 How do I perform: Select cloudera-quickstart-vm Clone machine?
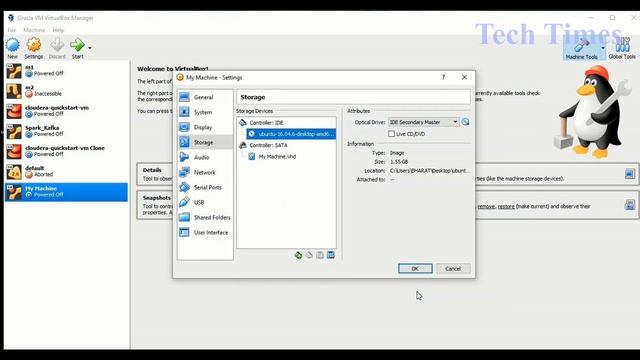tap(66, 151)
